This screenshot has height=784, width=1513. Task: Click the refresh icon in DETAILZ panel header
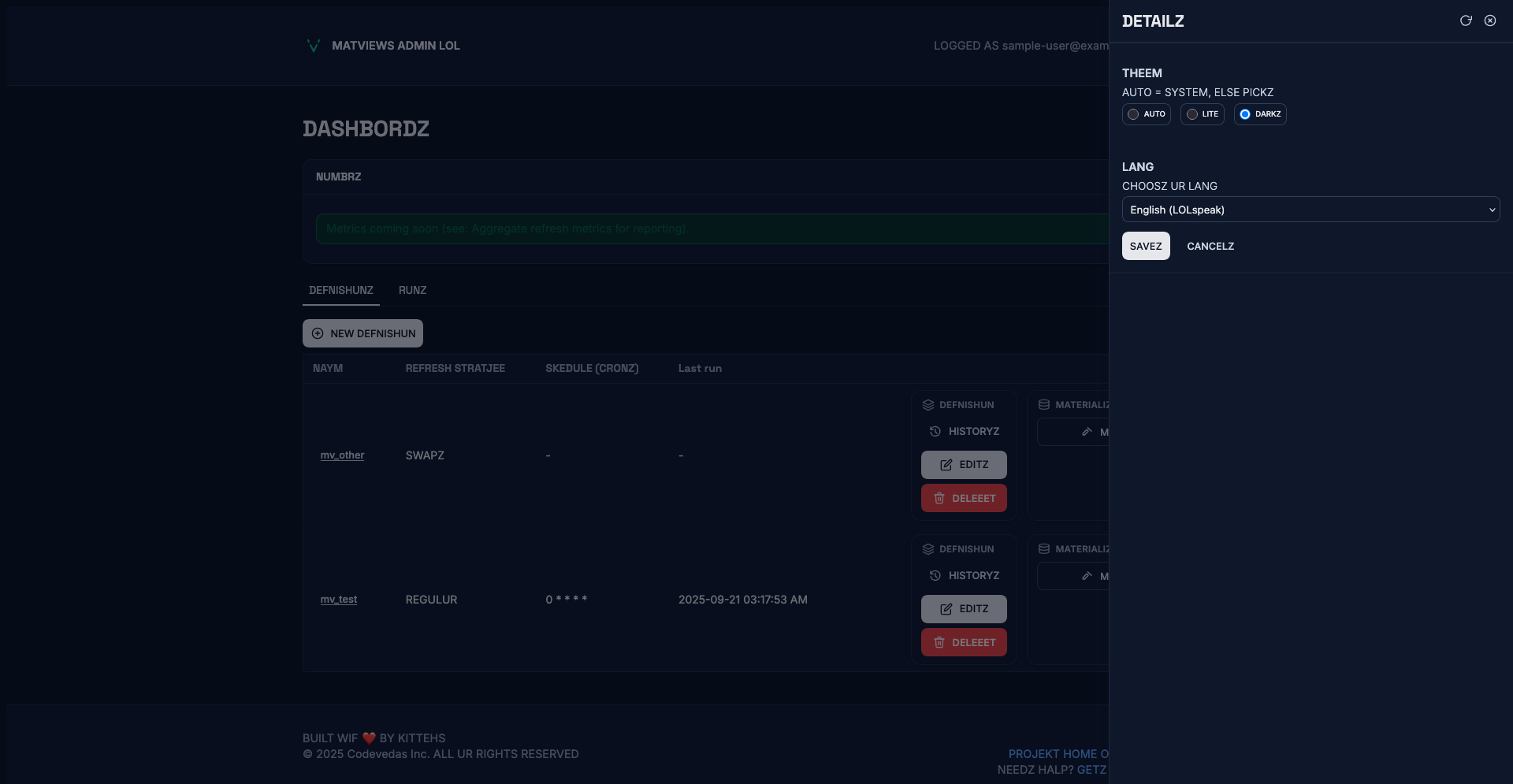click(x=1466, y=20)
